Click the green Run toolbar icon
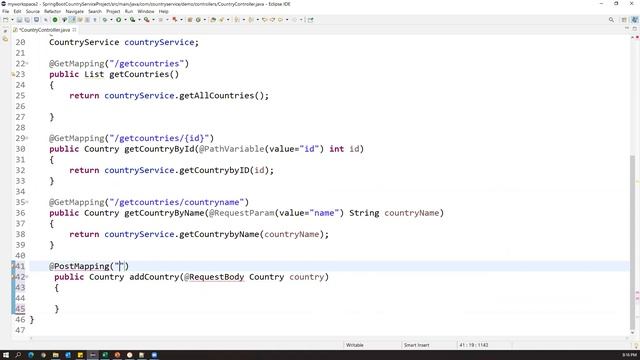 pyautogui.click(x=118, y=20)
